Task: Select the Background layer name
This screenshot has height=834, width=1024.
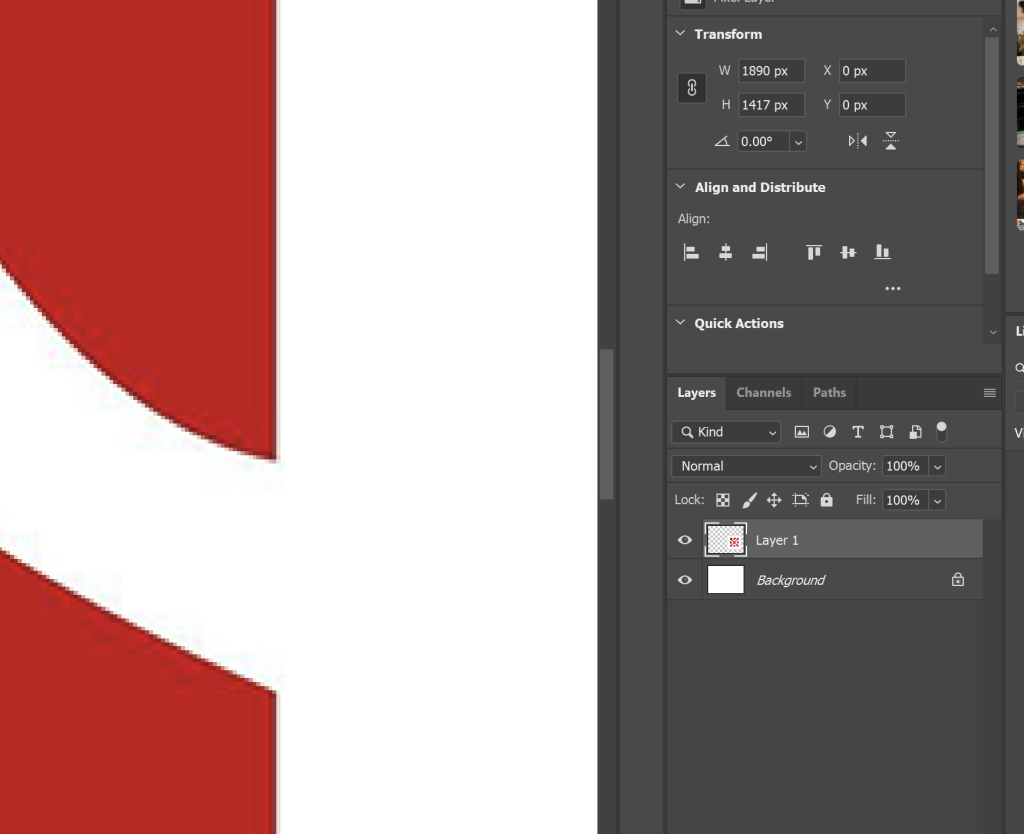Action: [x=791, y=580]
